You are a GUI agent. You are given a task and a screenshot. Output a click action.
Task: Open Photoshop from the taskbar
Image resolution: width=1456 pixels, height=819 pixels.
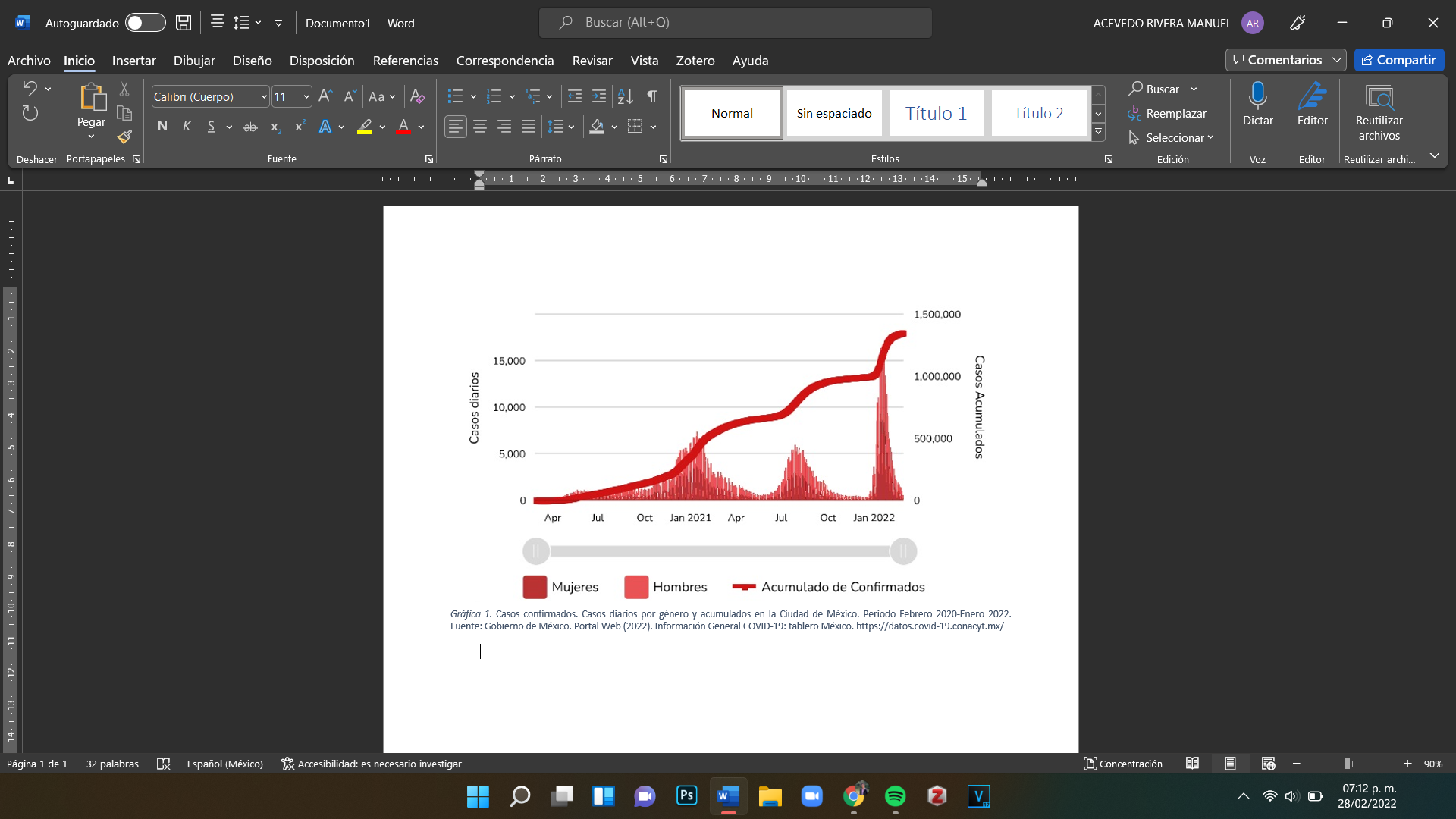687,795
